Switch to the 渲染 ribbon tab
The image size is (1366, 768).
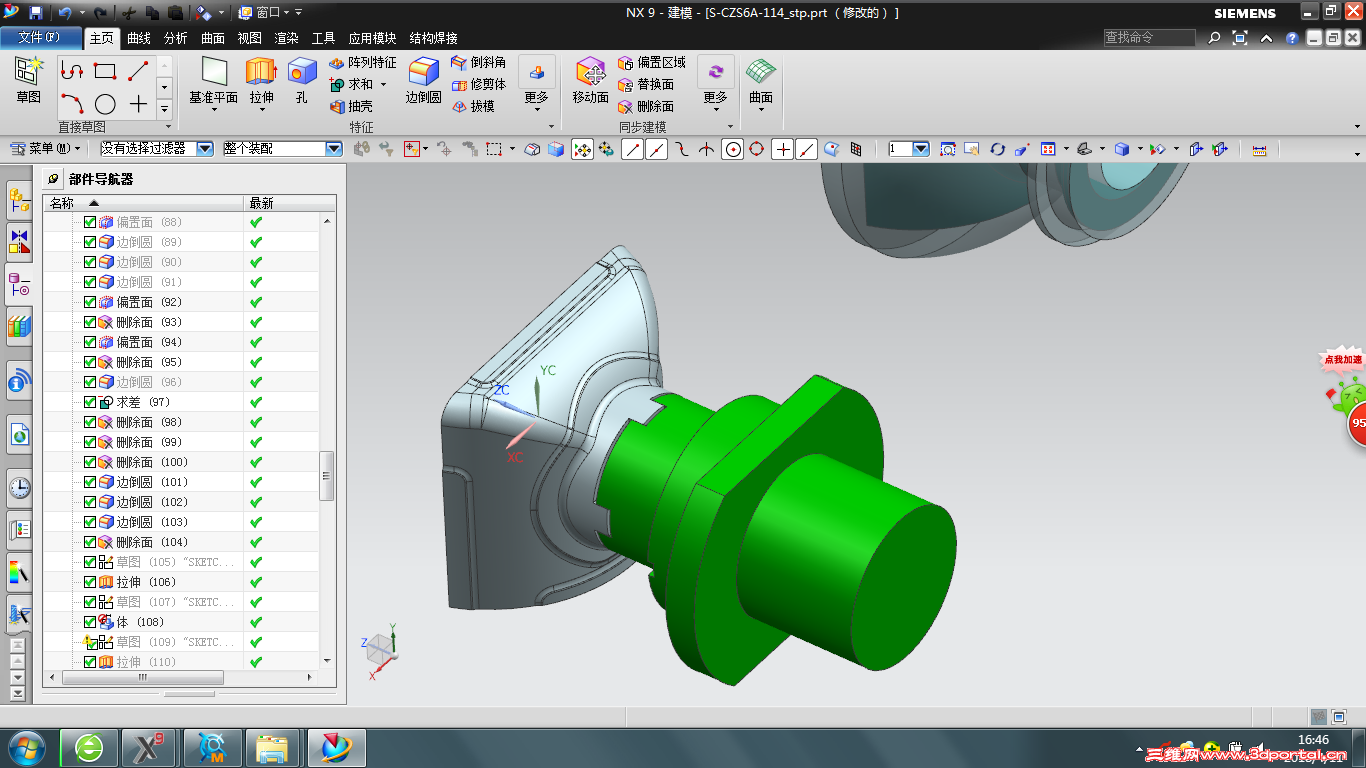pos(286,38)
